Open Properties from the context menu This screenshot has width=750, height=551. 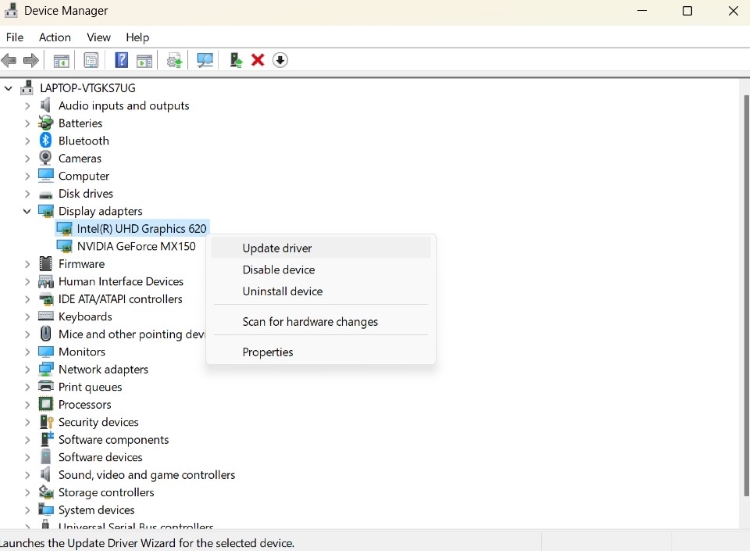coord(267,352)
